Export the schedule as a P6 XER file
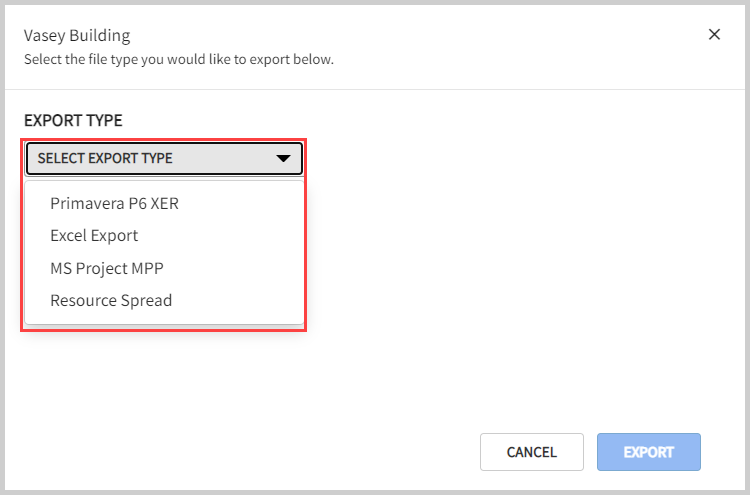 114,204
